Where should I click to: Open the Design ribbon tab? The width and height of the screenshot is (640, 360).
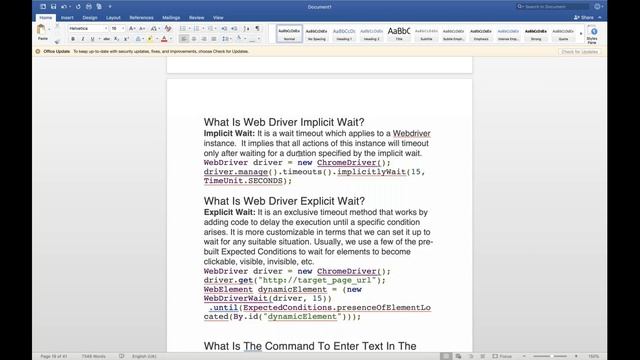tap(90, 18)
